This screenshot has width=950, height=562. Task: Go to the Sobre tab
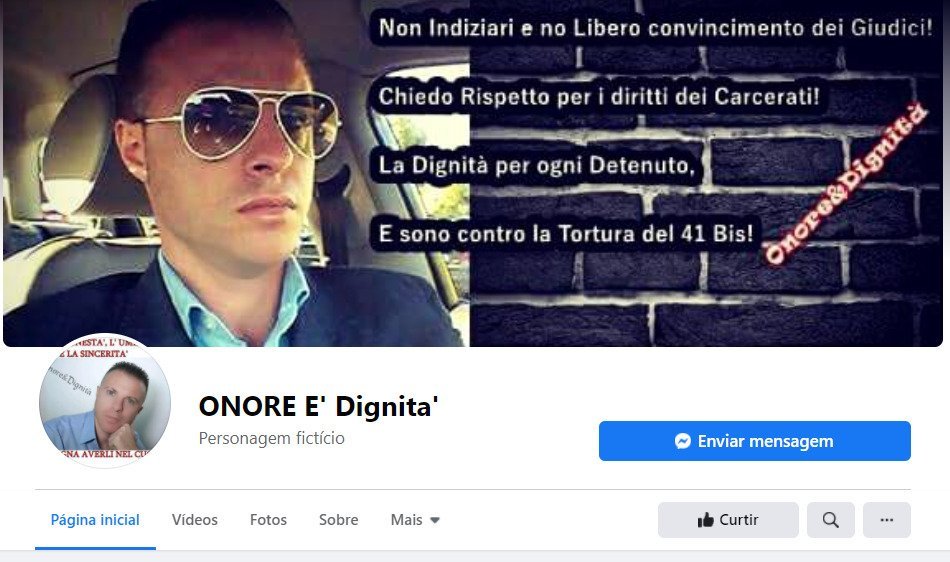339,520
